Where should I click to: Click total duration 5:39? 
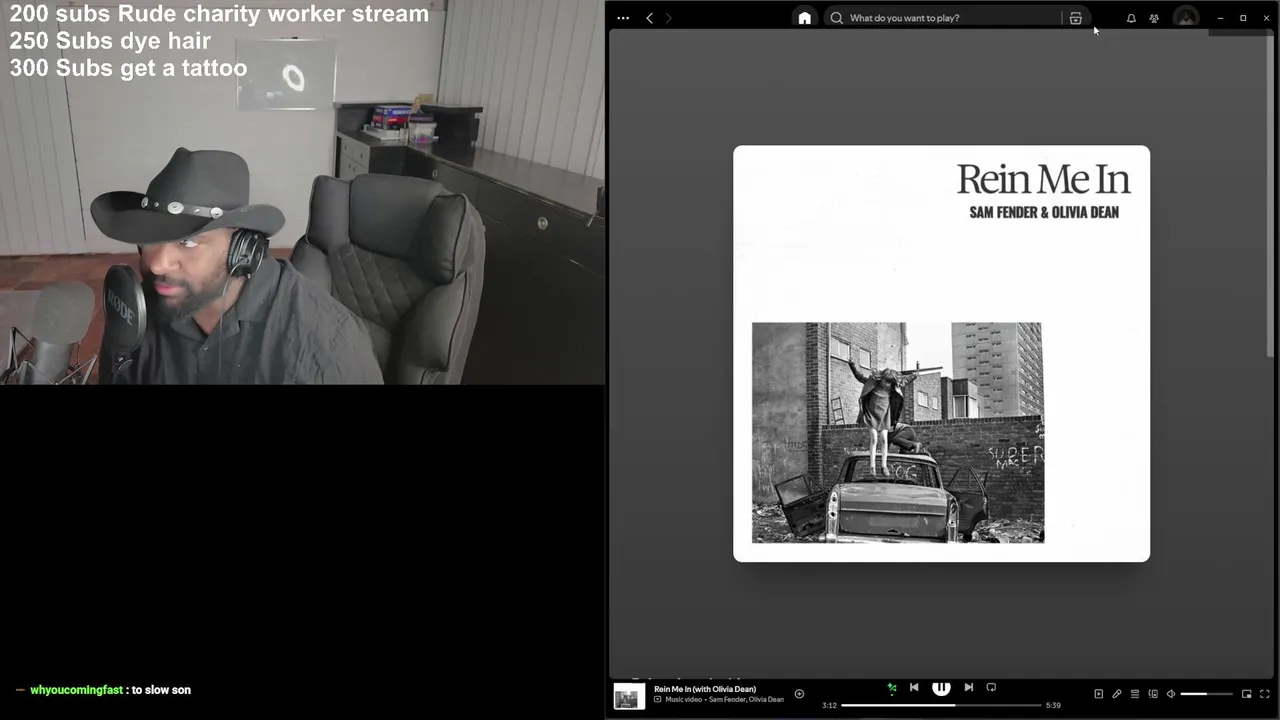point(1053,705)
